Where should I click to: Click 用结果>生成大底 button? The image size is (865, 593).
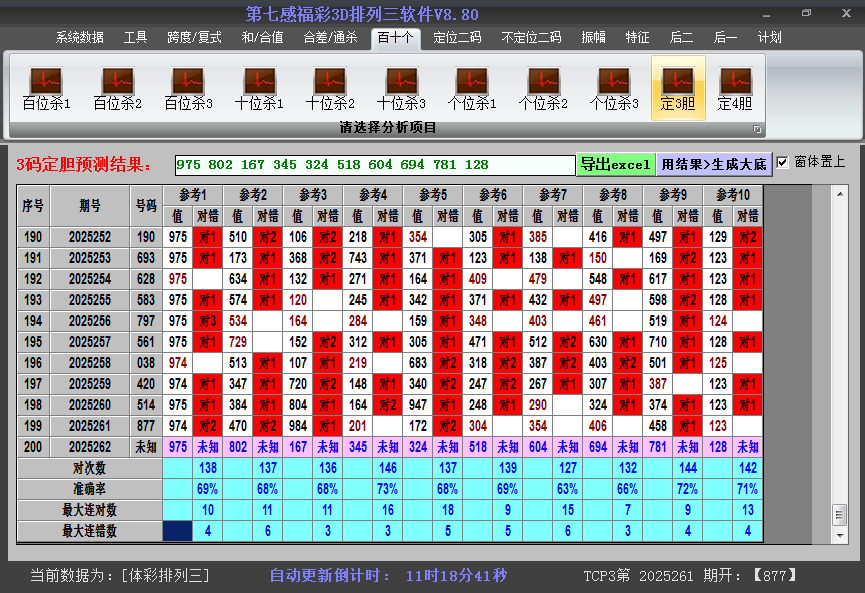coord(714,164)
